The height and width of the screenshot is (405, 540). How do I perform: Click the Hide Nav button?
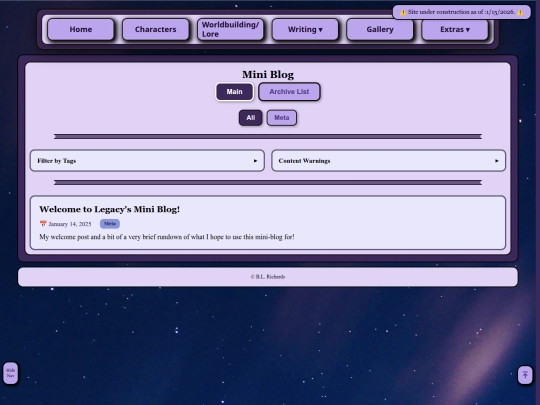[11, 373]
